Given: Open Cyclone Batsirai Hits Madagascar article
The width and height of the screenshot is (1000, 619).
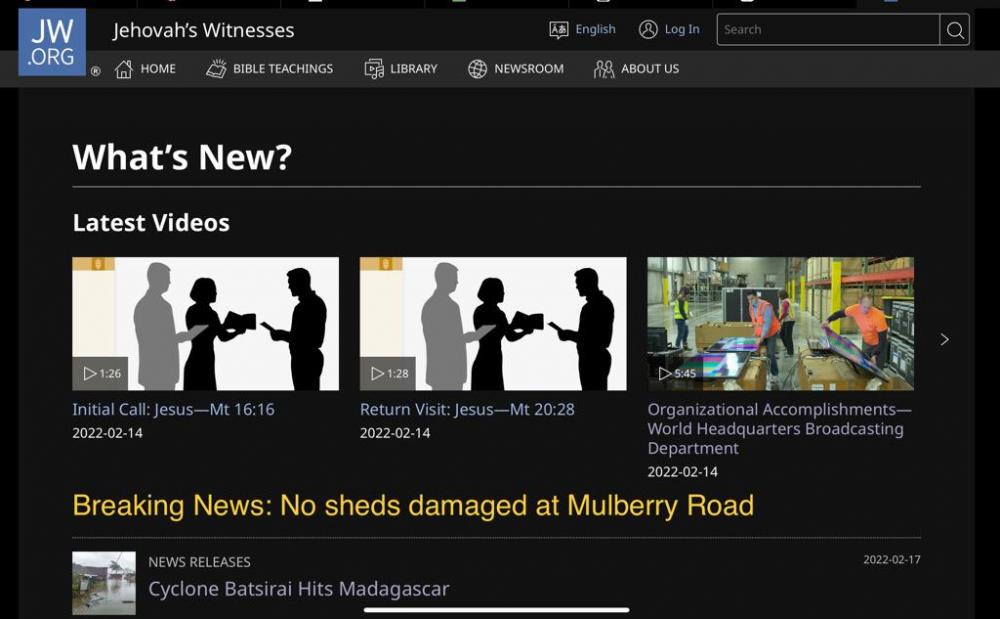Looking at the screenshot, I should [x=298, y=588].
